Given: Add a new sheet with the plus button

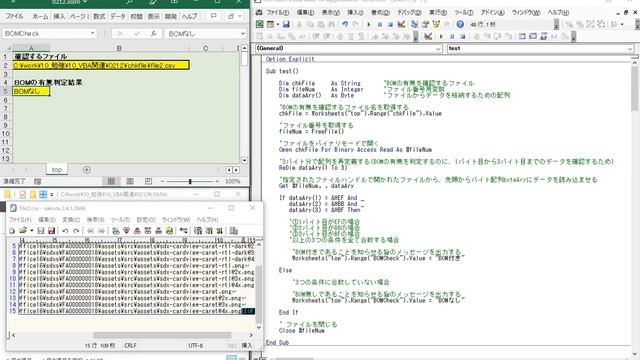Looking at the screenshot, I should click(87, 170).
